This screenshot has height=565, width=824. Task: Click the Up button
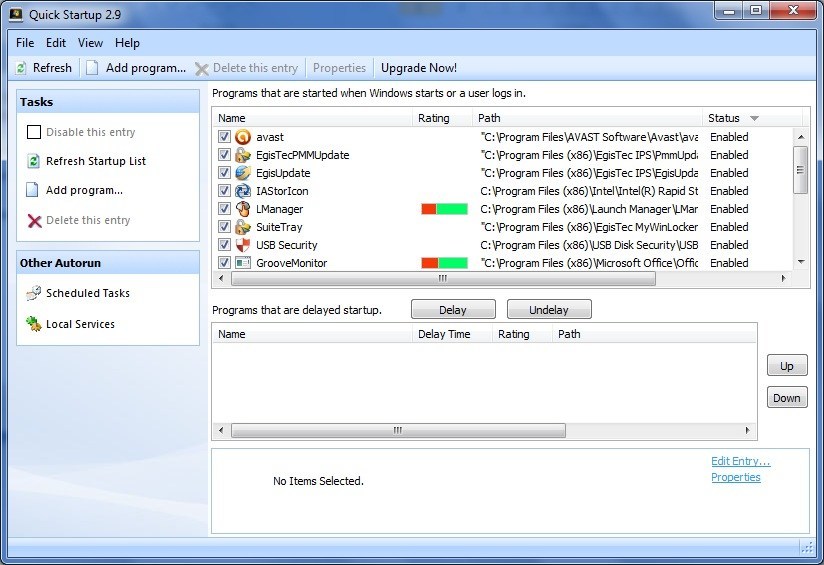point(787,366)
